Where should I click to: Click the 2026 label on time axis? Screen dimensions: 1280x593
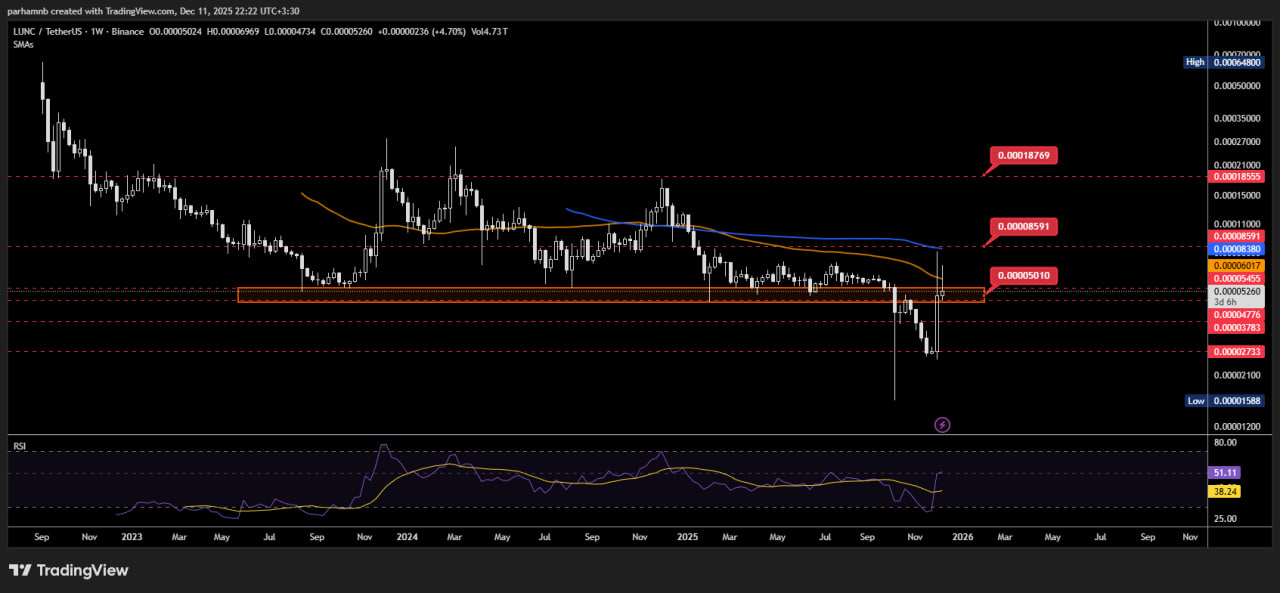pyautogui.click(x=961, y=537)
